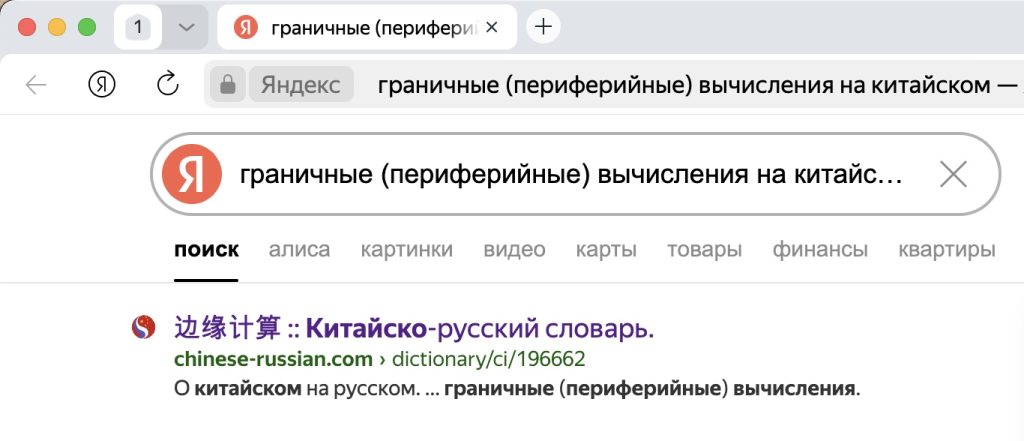Reload the page with refresh icon

(x=168, y=84)
